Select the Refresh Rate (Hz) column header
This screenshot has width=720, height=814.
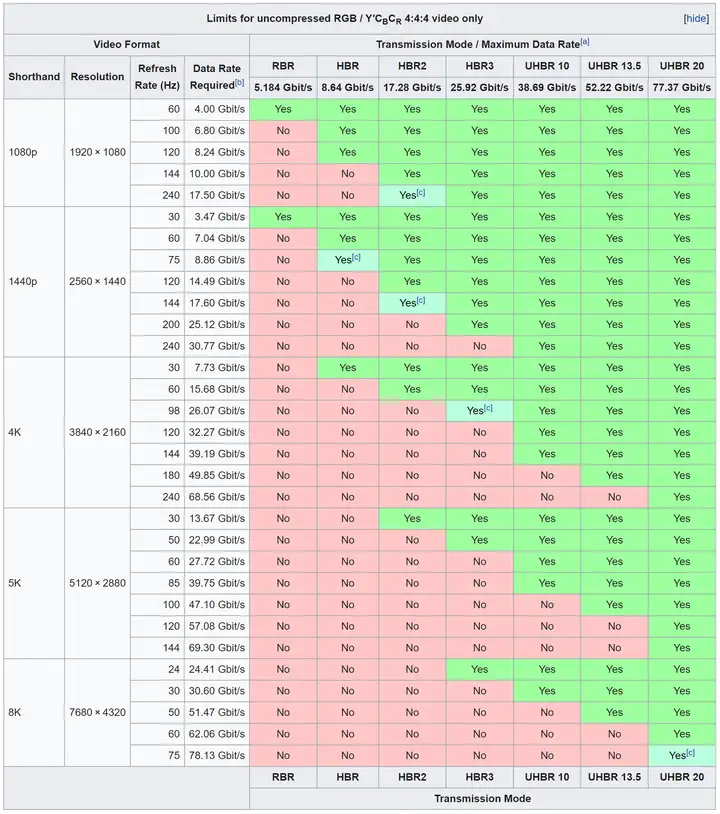[x=158, y=77]
